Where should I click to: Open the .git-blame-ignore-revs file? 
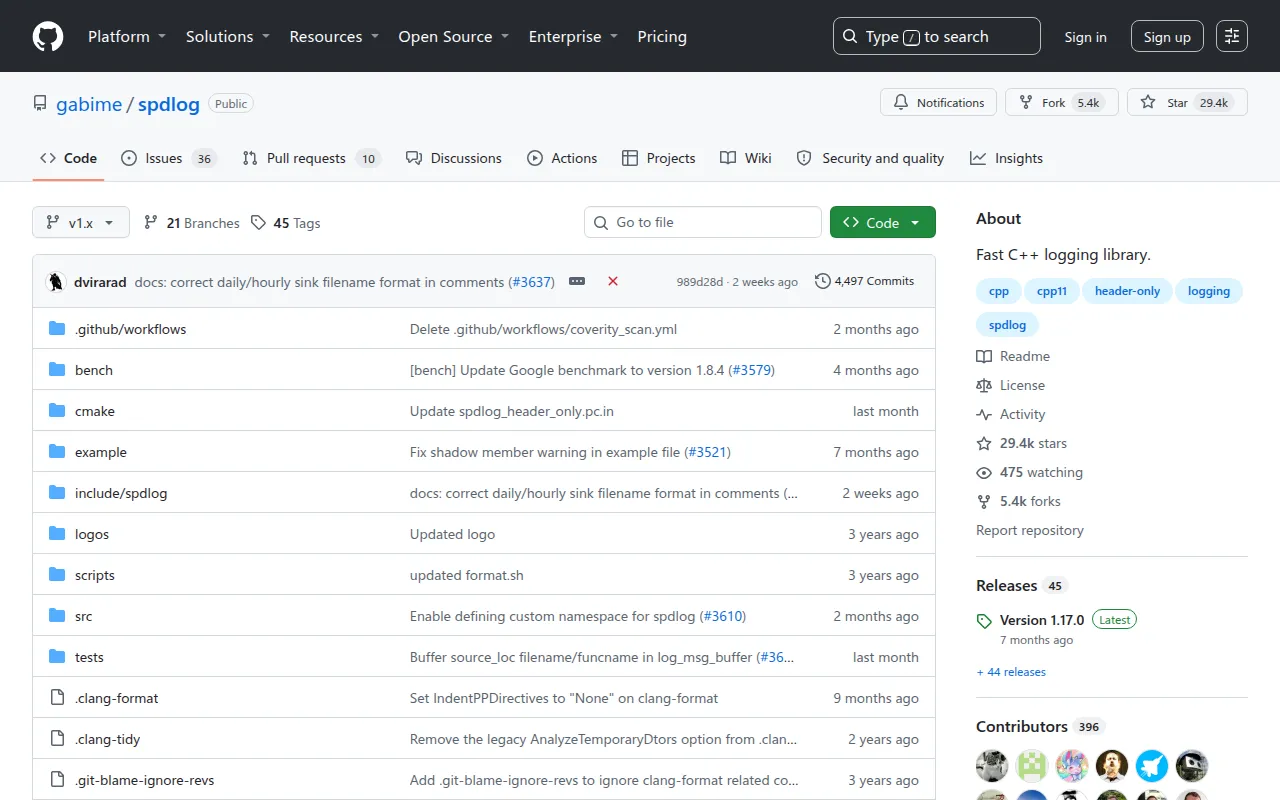(145, 780)
